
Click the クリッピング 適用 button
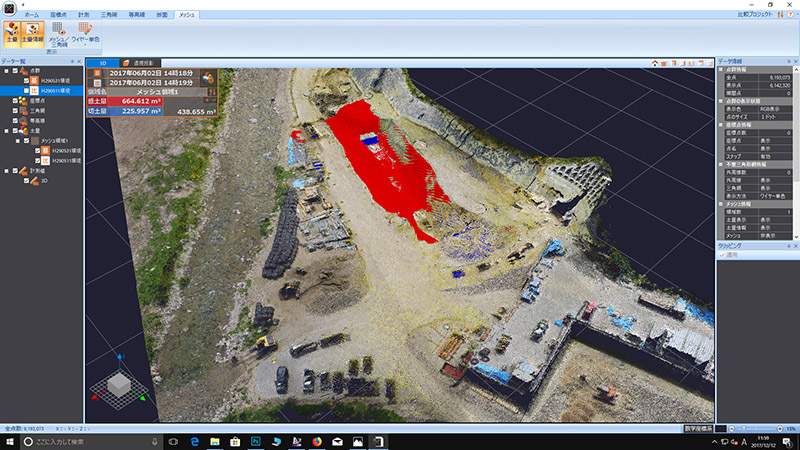pyautogui.click(x=729, y=255)
